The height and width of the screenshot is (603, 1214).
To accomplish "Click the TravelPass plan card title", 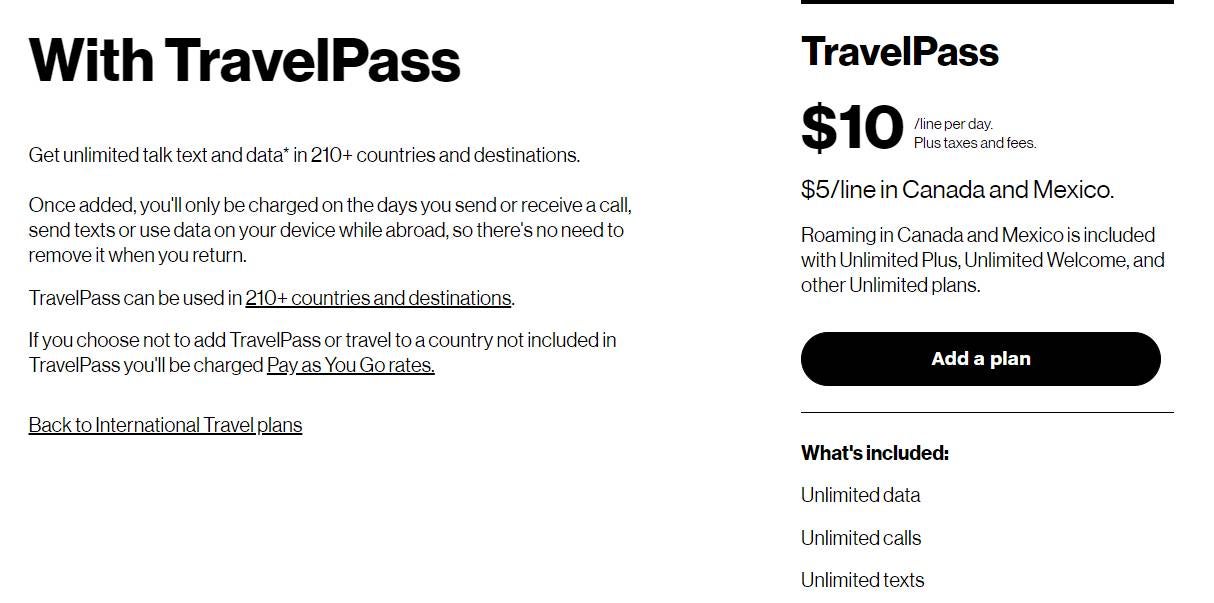I will click(x=899, y=52).
